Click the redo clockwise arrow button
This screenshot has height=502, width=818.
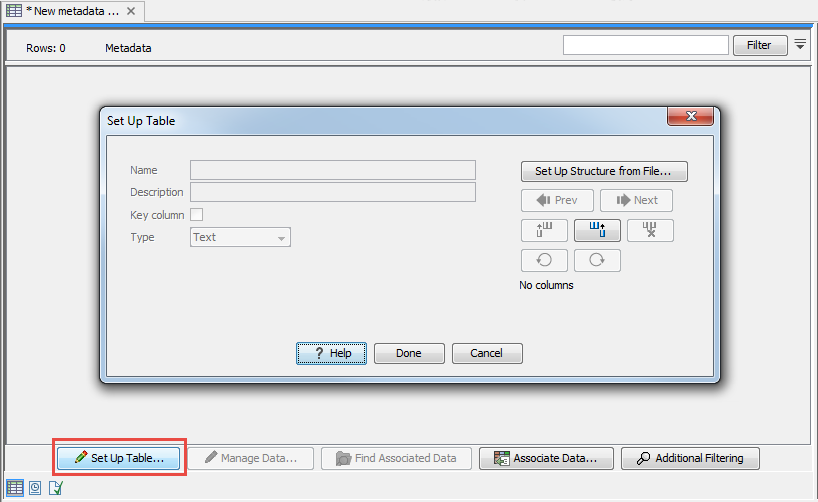pos(597,261)
